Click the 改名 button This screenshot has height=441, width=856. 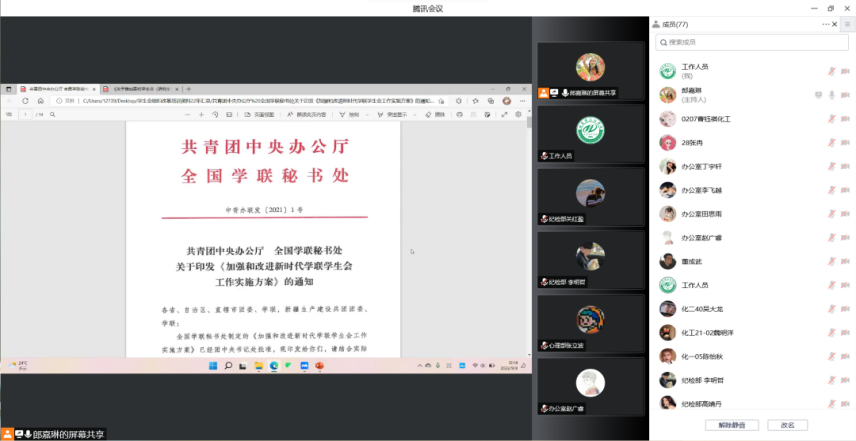[787, 425]
